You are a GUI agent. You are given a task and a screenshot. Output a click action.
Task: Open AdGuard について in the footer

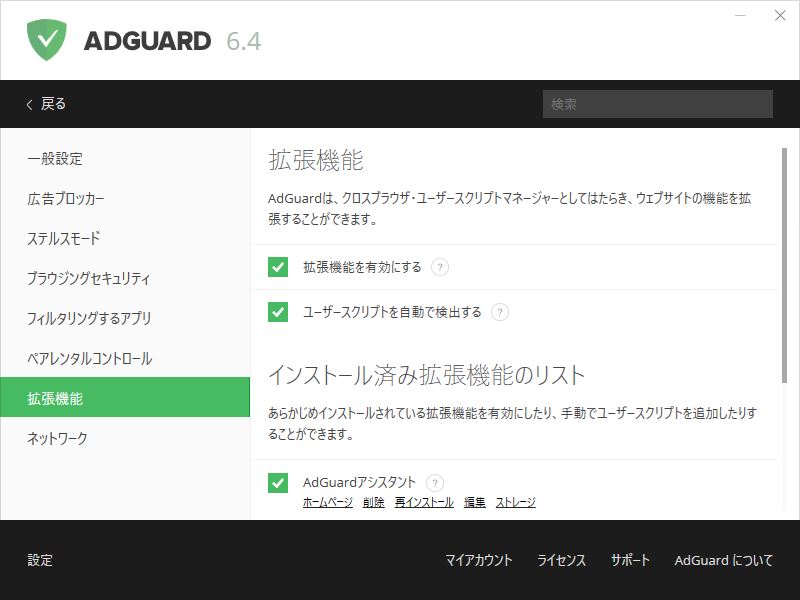723,560
